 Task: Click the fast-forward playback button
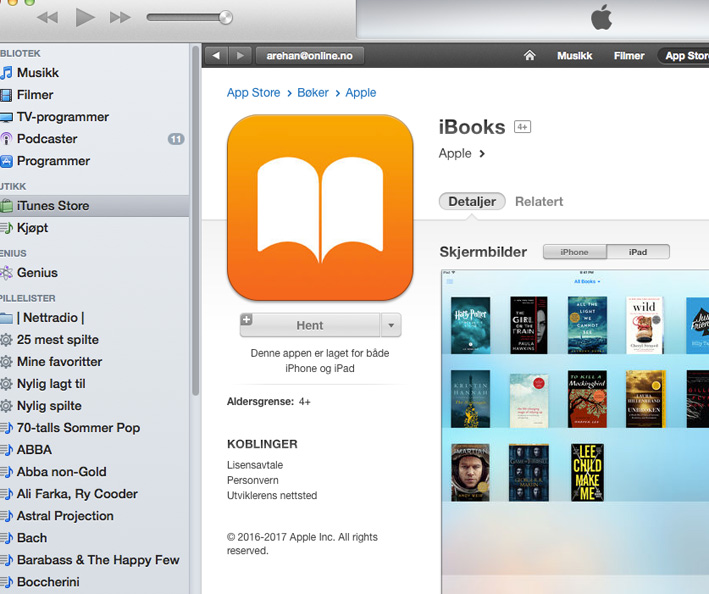pyautogui.click(x=120, y=18)
